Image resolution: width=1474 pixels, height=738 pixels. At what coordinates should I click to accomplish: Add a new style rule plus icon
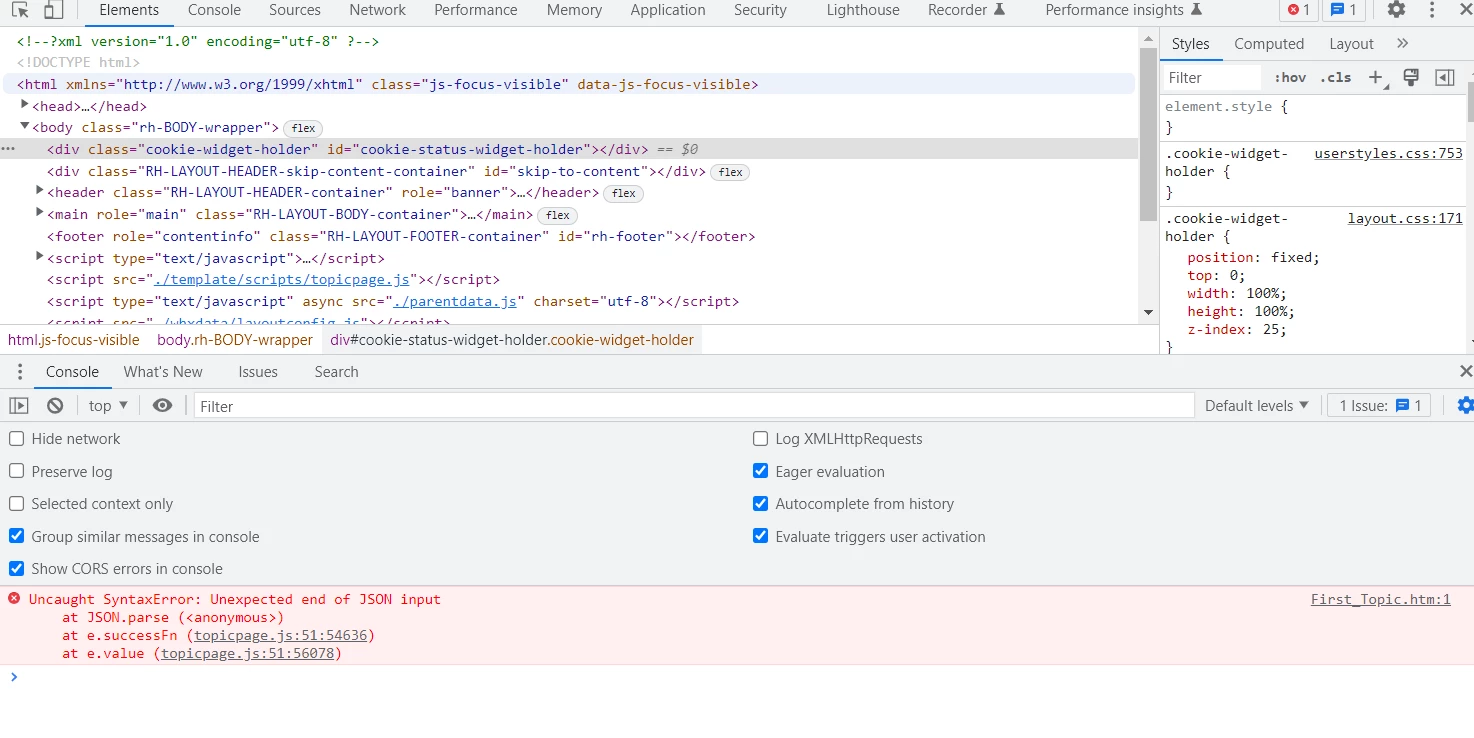click(1376, 77)
